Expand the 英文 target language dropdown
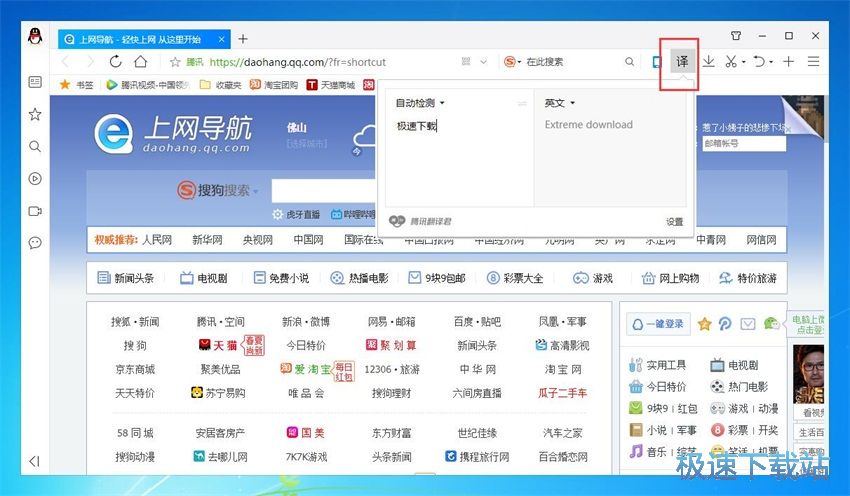Image resolution: width=850 pixels, height=496 pixels. point(560,103)
